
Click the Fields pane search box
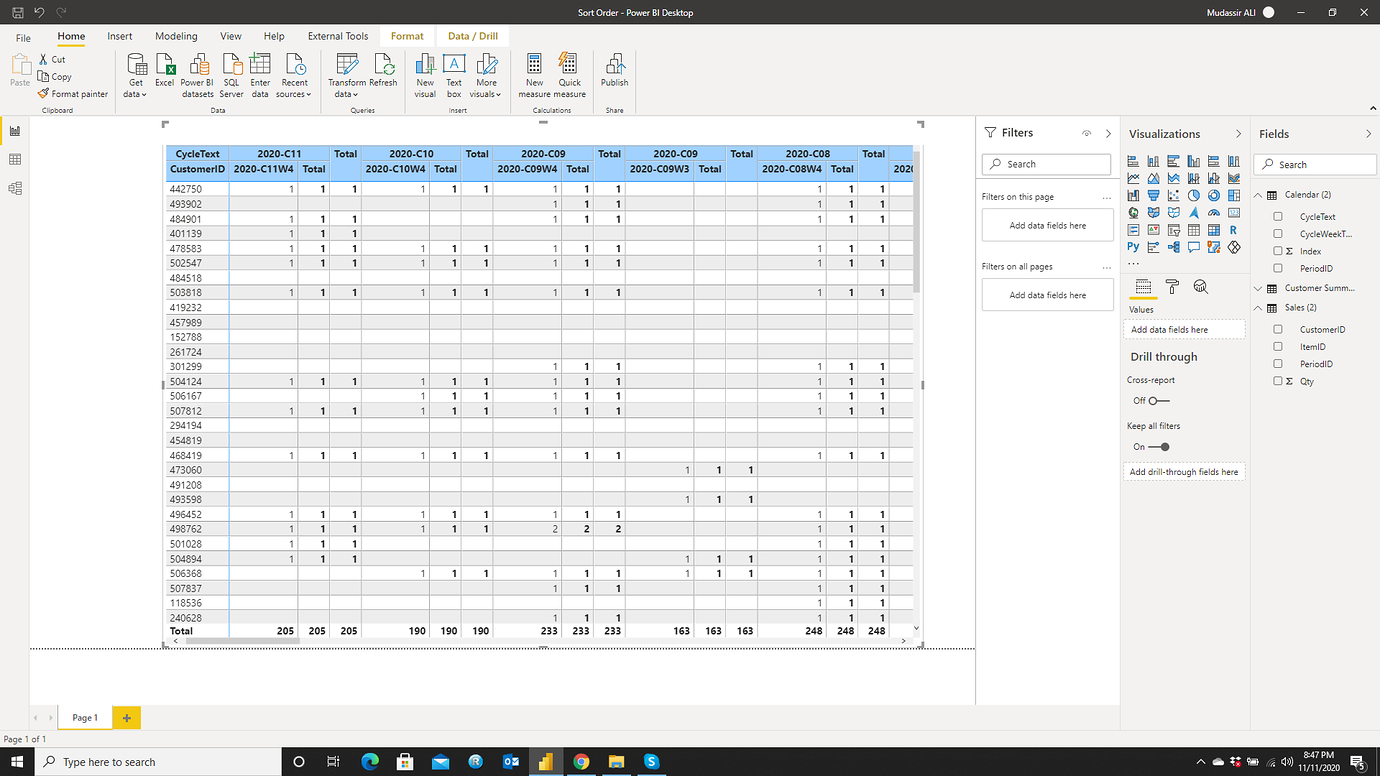pyautogui.click(x=1314, y=164)
